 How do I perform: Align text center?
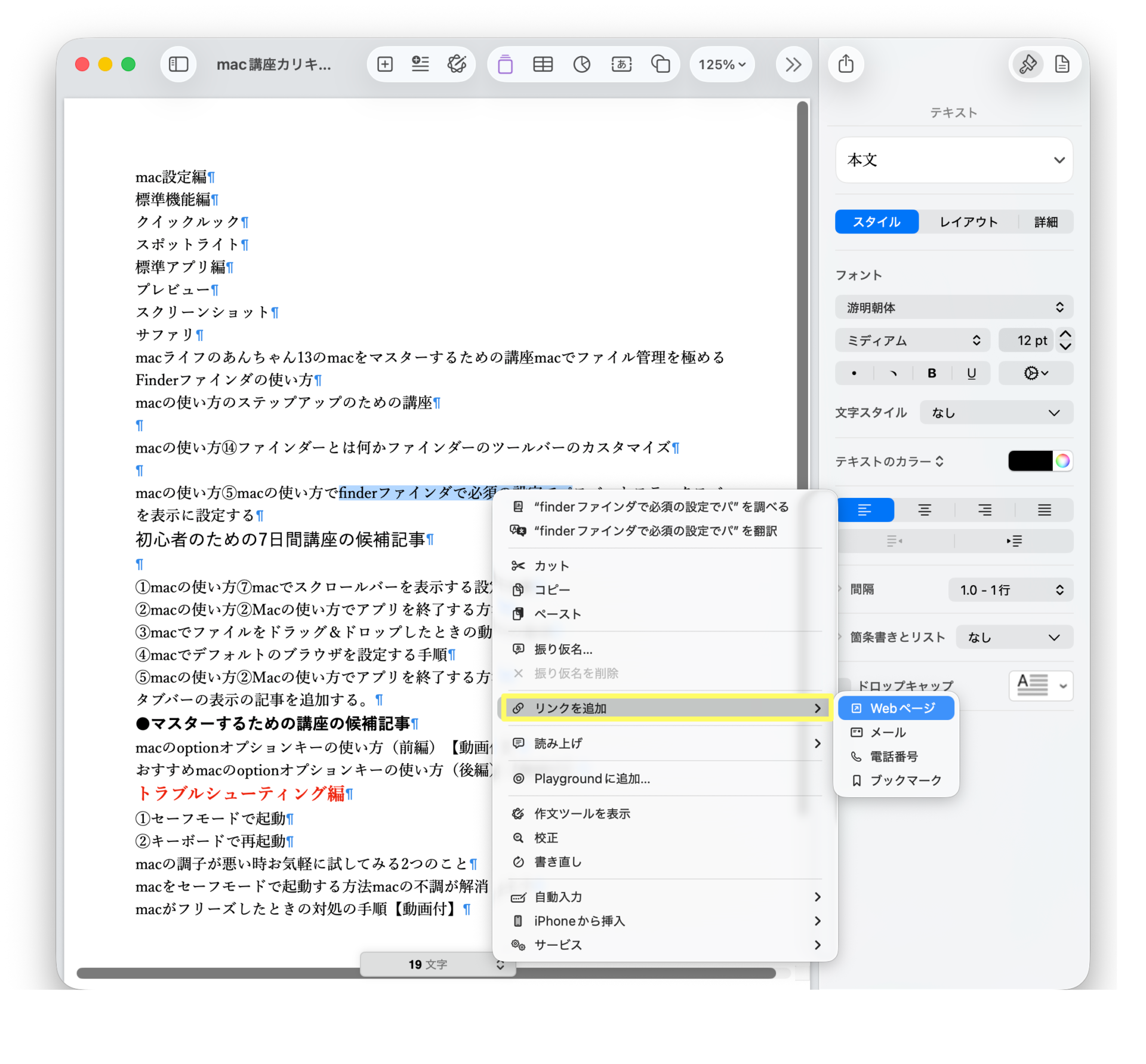point(925,510)
